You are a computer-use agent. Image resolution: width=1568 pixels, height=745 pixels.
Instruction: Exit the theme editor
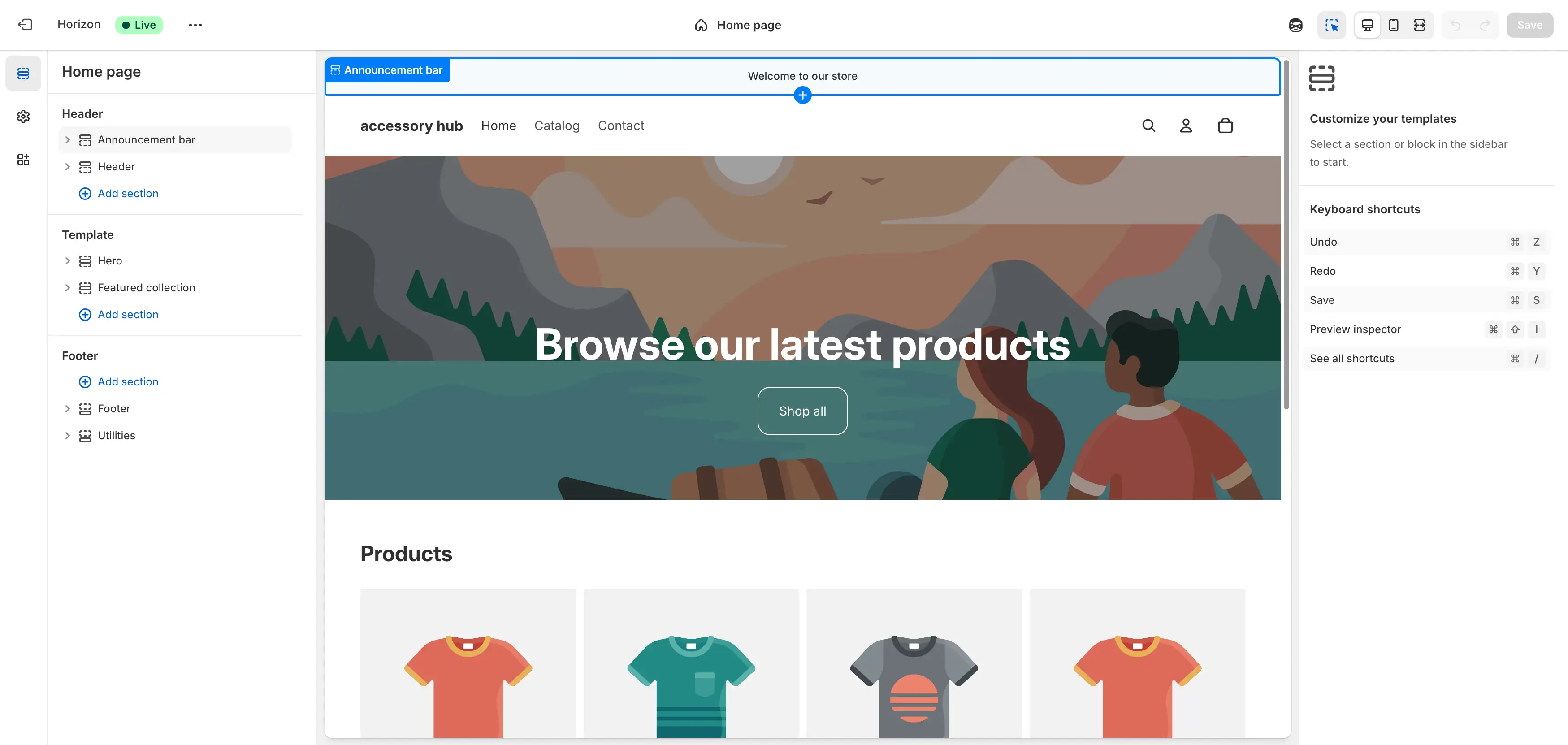(25, 24)
